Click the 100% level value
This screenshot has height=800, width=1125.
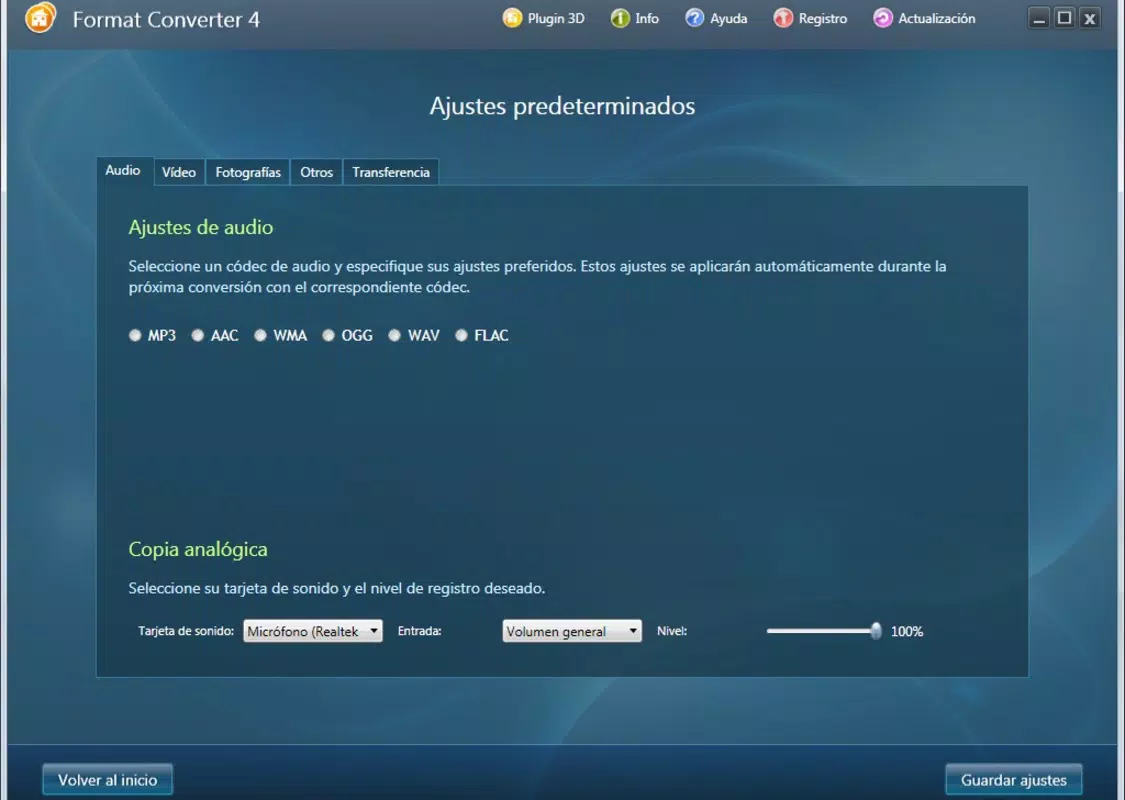[907, 631]
